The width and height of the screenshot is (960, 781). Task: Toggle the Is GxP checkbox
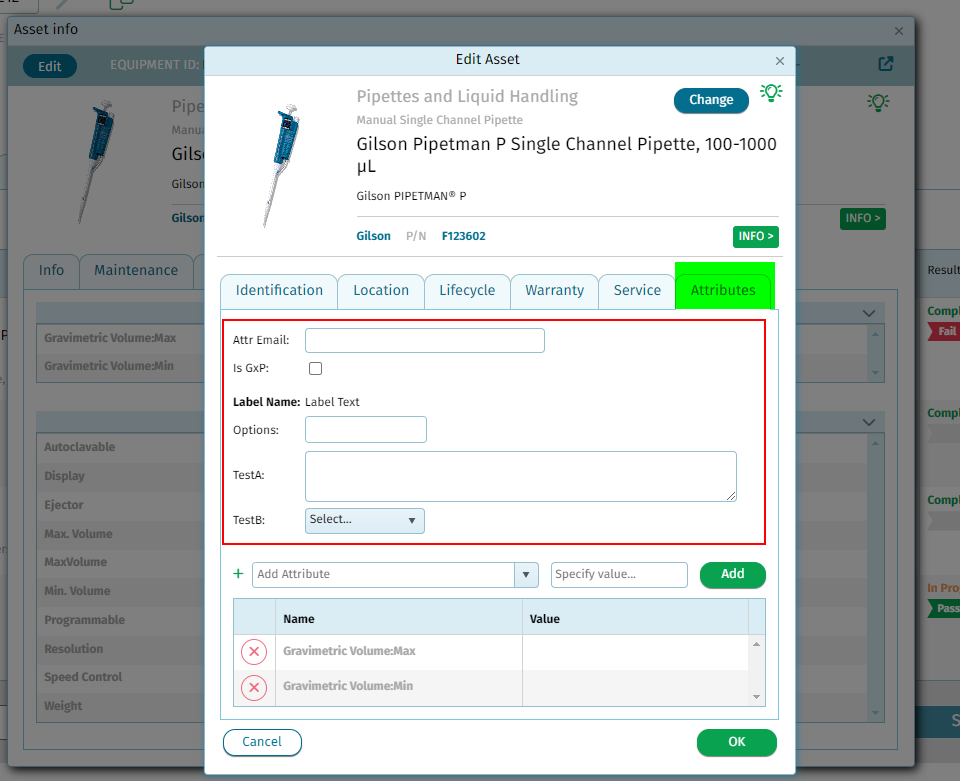[315, 368]
